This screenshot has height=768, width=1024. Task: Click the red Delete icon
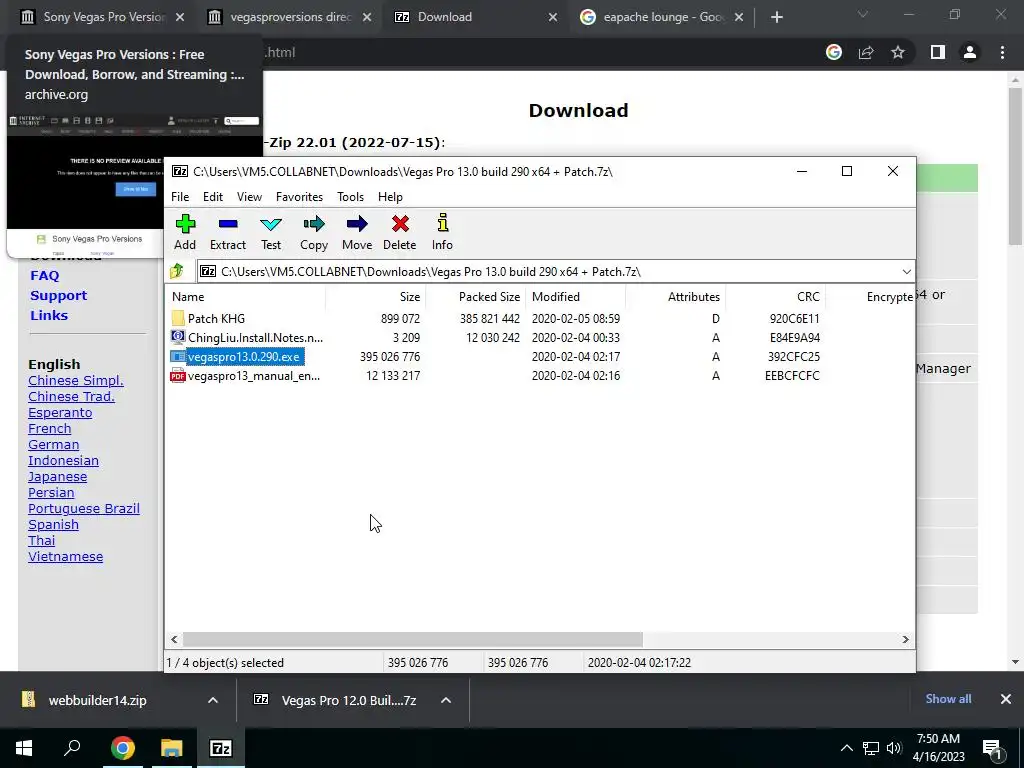[x=400, y=224]
